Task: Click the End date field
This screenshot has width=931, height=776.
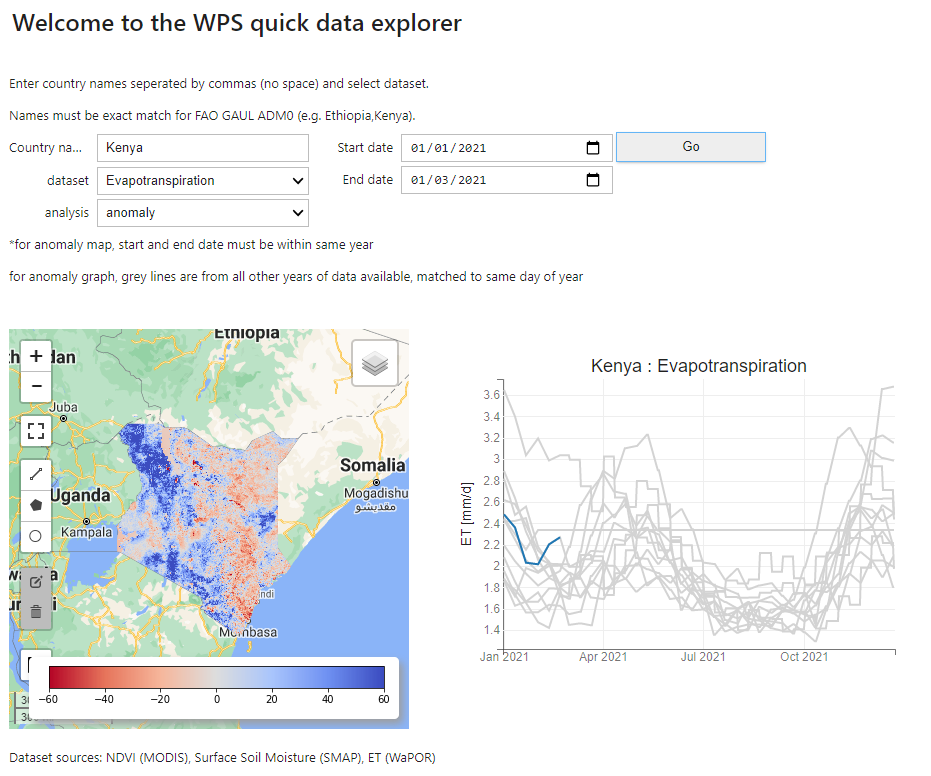Action: click(x=490, y=180)
